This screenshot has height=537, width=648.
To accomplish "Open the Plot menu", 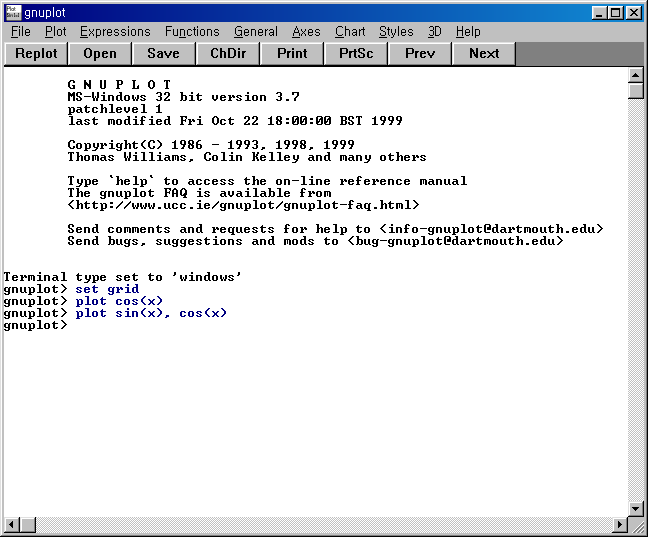I will pyautogui.click(x=56, y=32).
